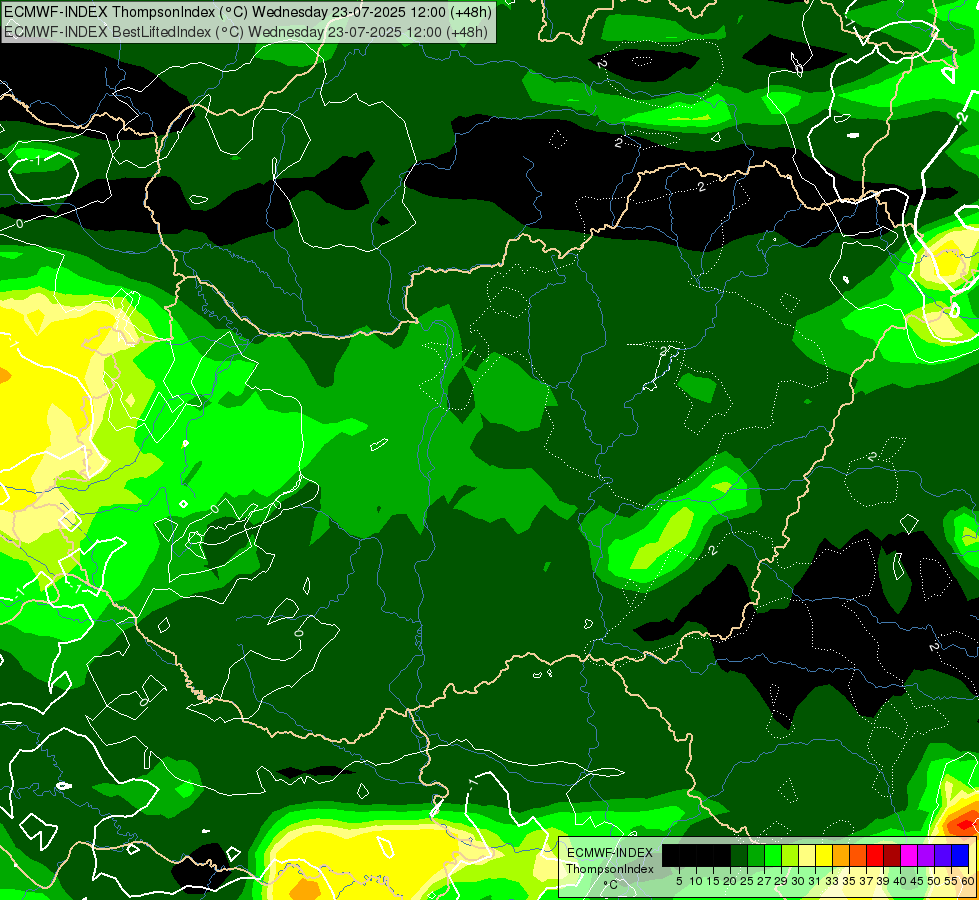Click the legend scale value 5

[x=679, y=881]
